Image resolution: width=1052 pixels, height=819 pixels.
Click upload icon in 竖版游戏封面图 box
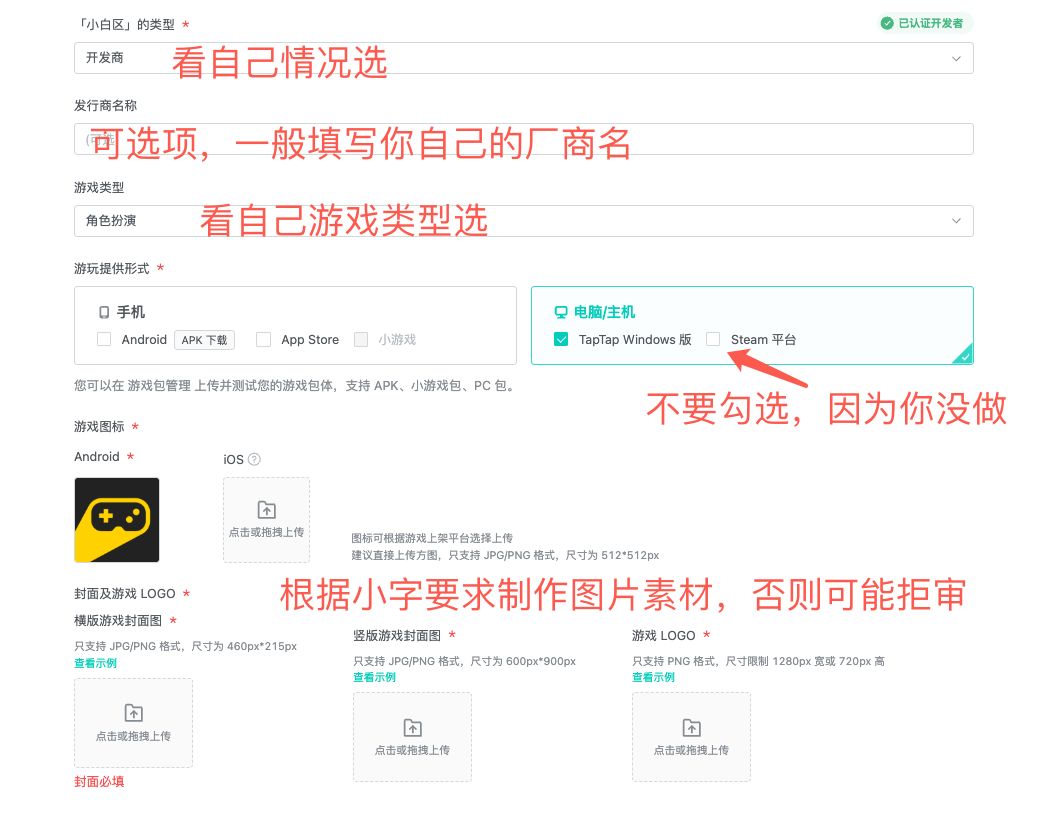(x=412, y=727)
